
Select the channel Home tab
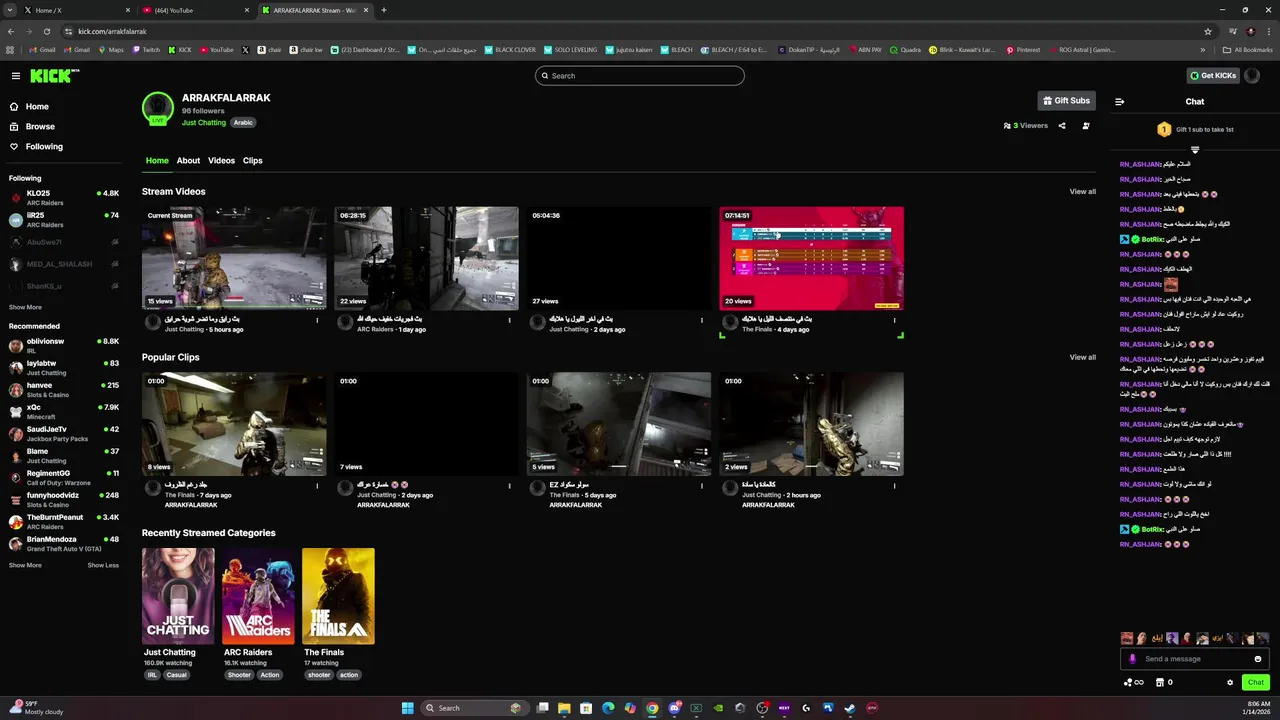(x=157, y=161)
